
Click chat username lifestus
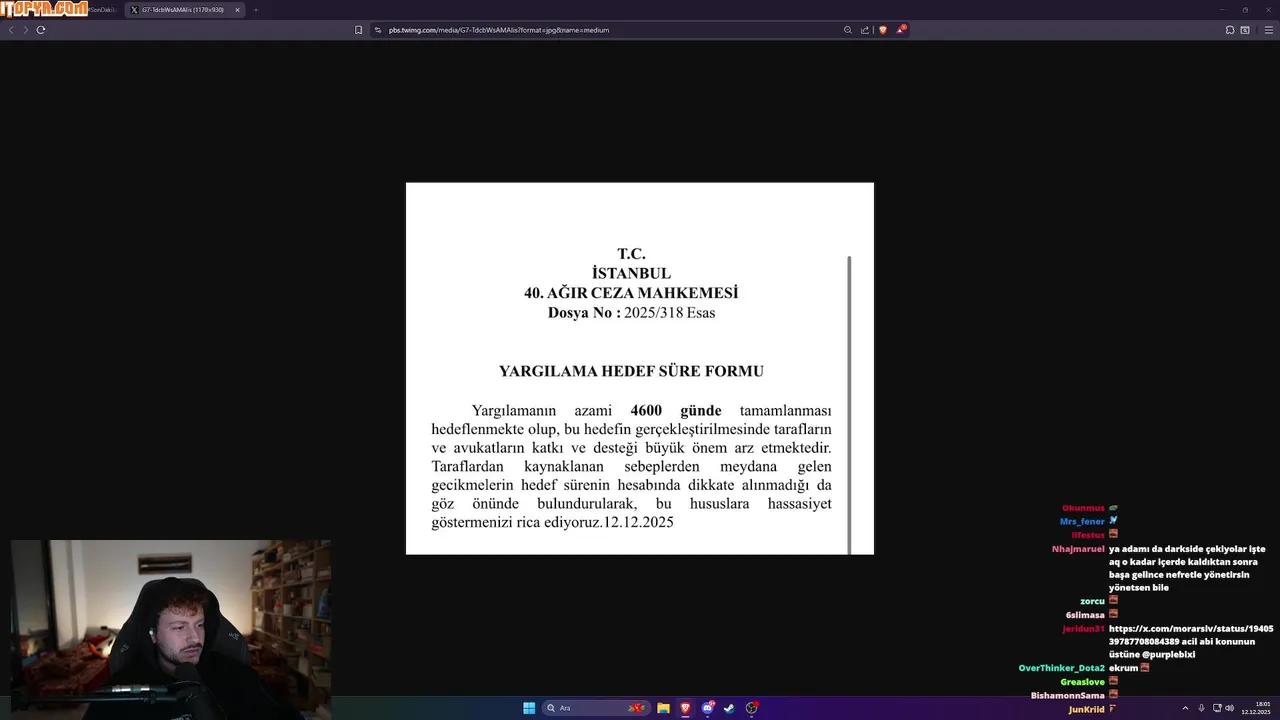[1088, 534]
